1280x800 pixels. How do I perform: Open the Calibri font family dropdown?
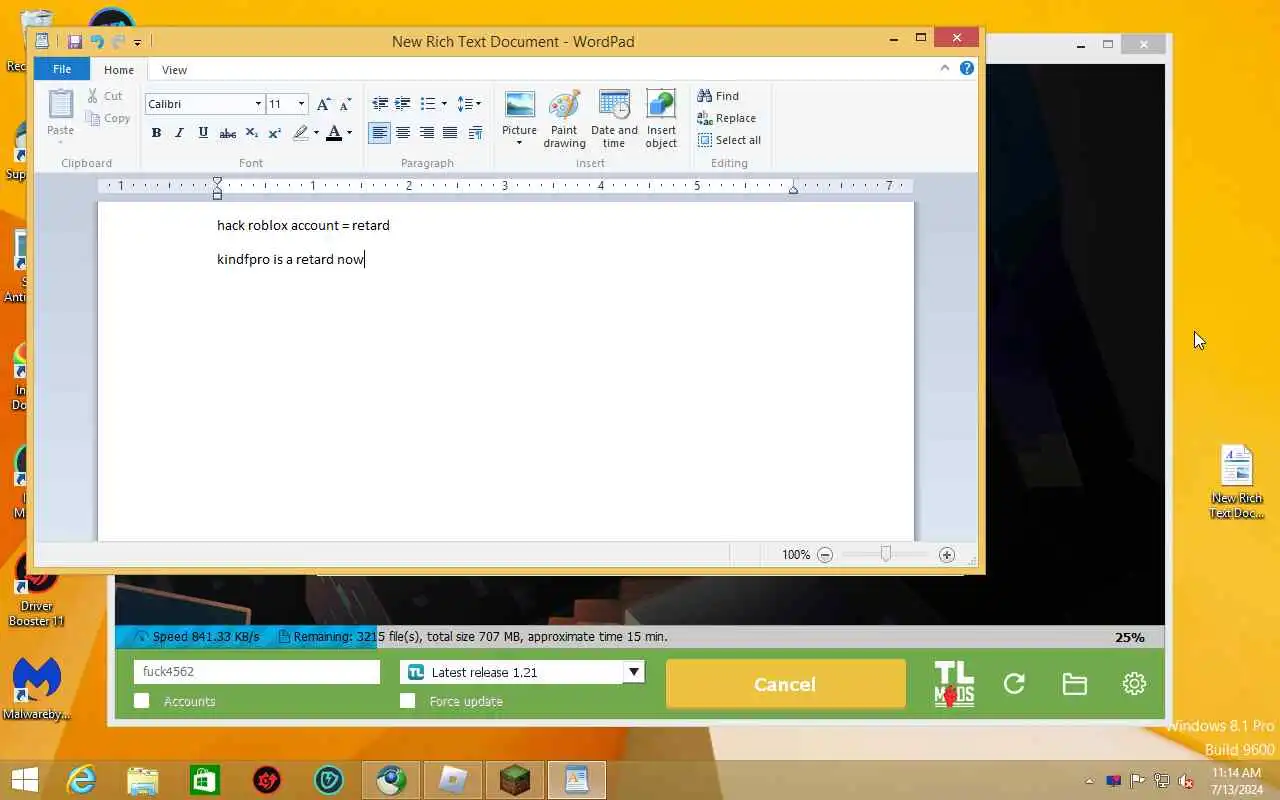point(258,104)
